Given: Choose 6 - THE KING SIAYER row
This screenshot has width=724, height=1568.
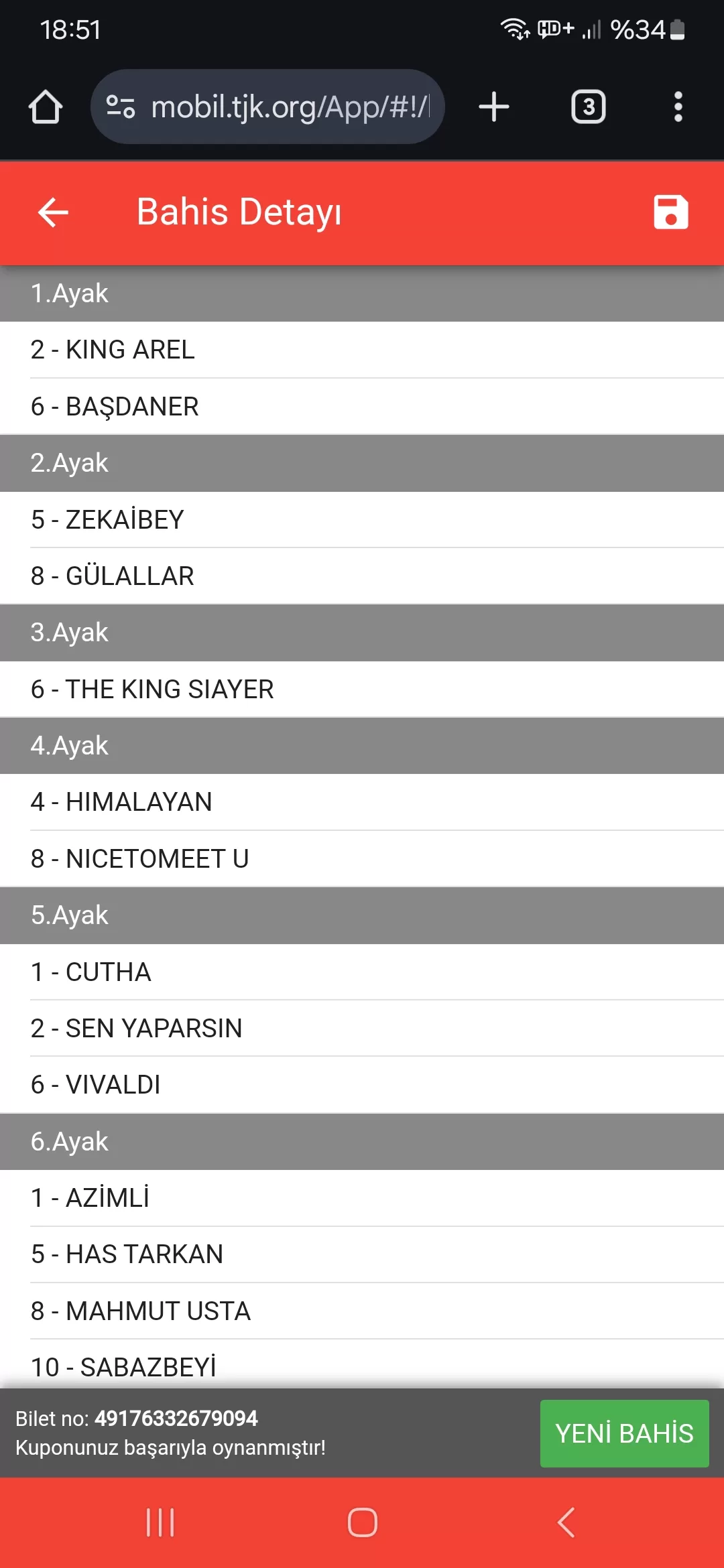Looking at the screenshot, I should [x=362, y=690].
